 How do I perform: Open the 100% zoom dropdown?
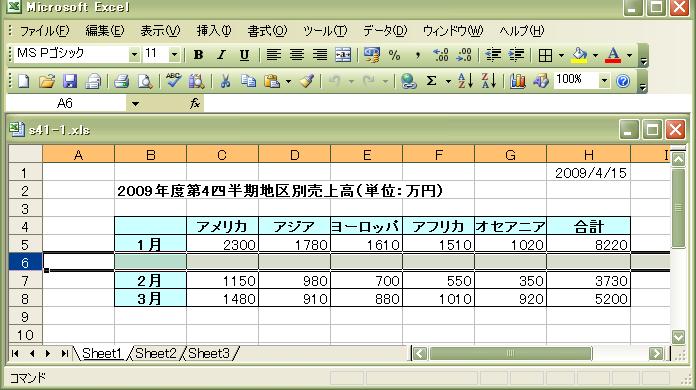tap(604, 81)
